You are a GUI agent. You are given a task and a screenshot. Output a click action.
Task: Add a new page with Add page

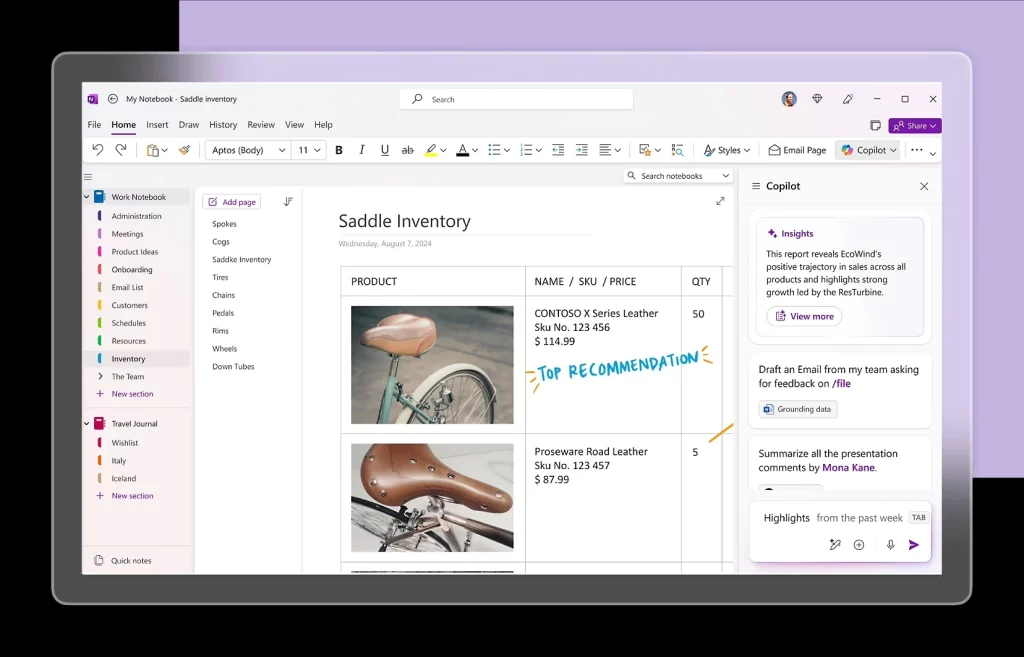231,201
